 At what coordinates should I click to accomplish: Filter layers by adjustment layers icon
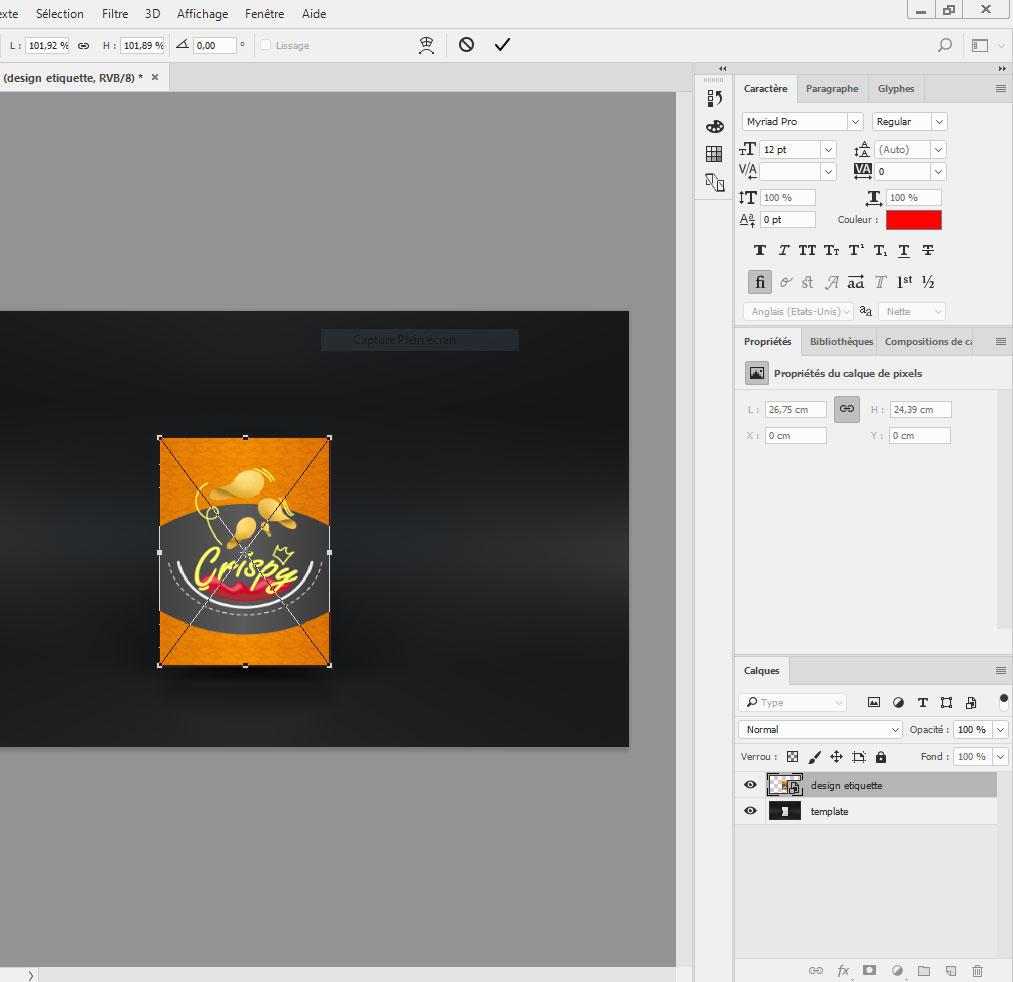(x=898, y=702)
